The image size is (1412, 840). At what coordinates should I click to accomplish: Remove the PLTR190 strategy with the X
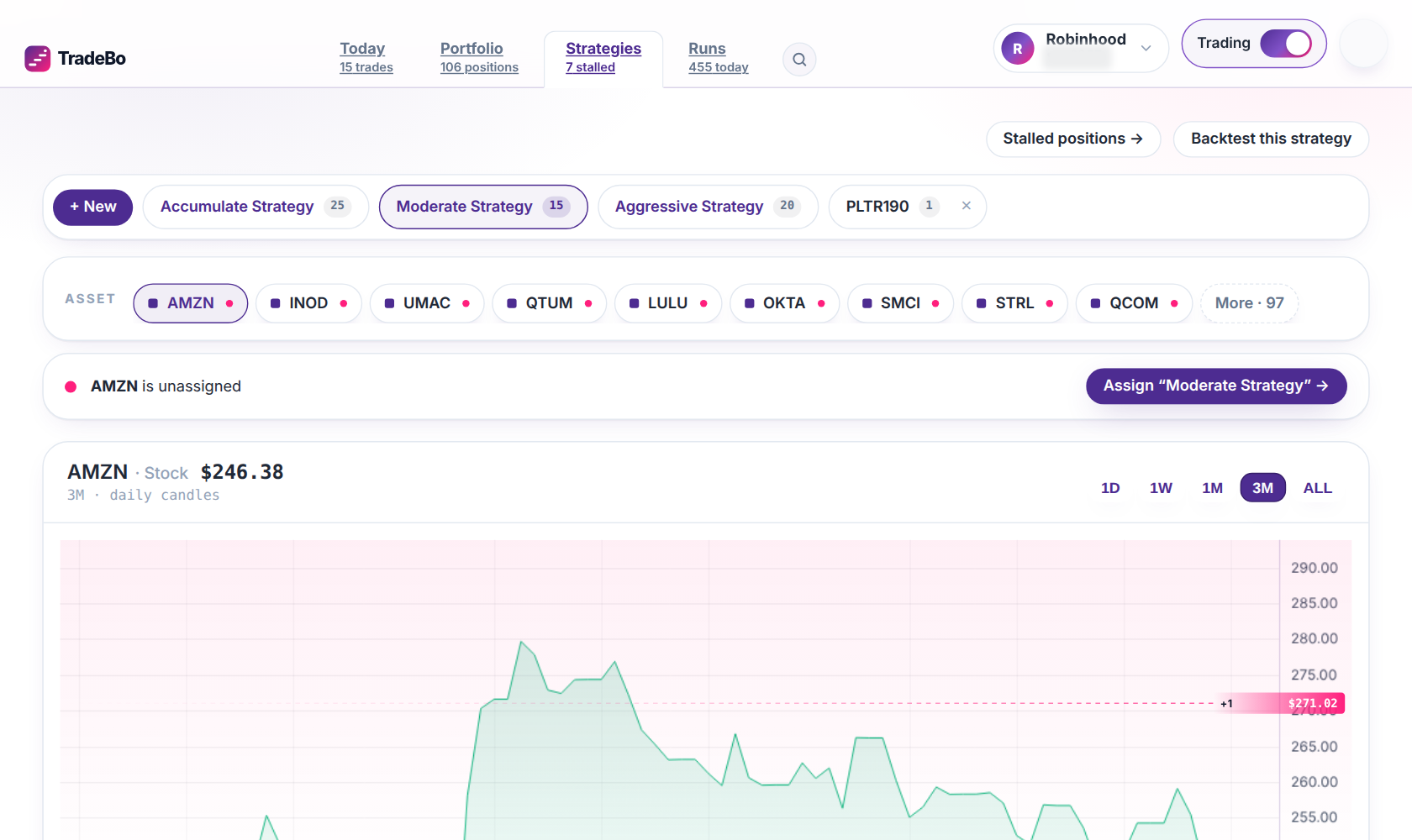pos(967,206)
